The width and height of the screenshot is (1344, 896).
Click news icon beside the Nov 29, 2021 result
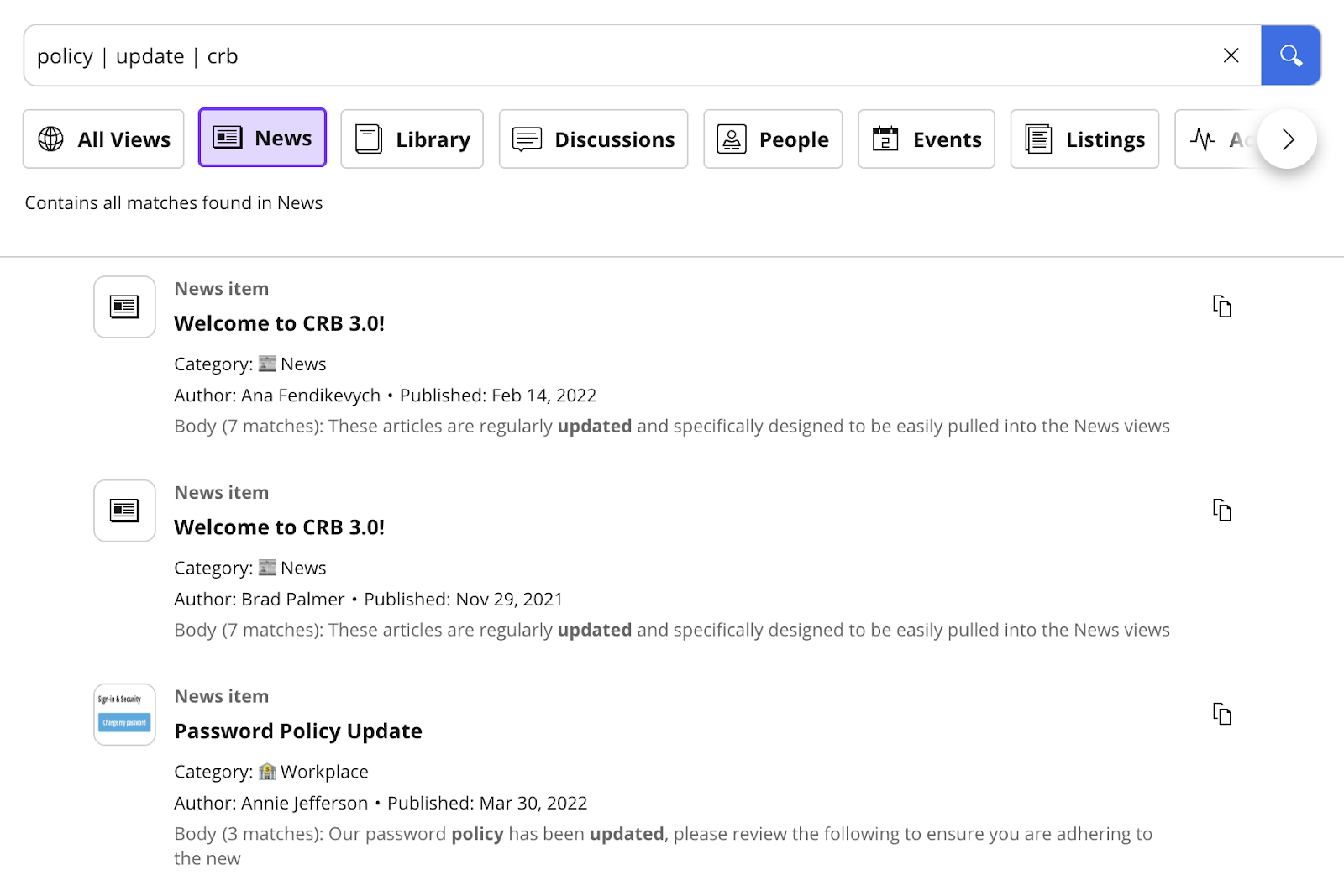124,511
